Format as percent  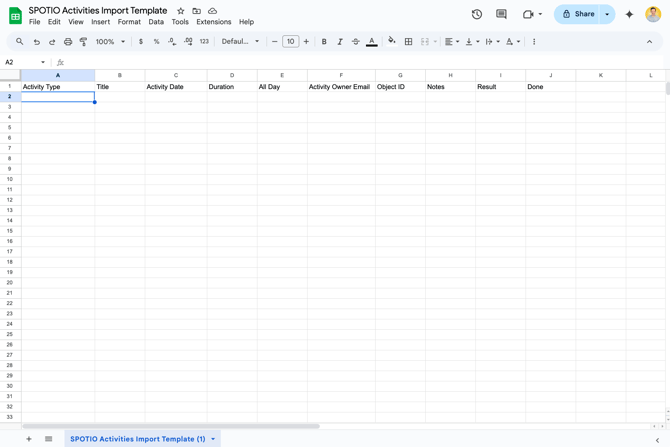[x=156, y=41]
